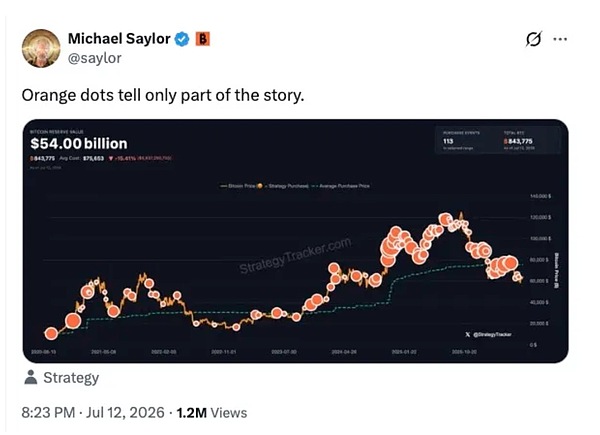
Task: Click the orange B affiliate badge
Action: [x=203, y=39]
